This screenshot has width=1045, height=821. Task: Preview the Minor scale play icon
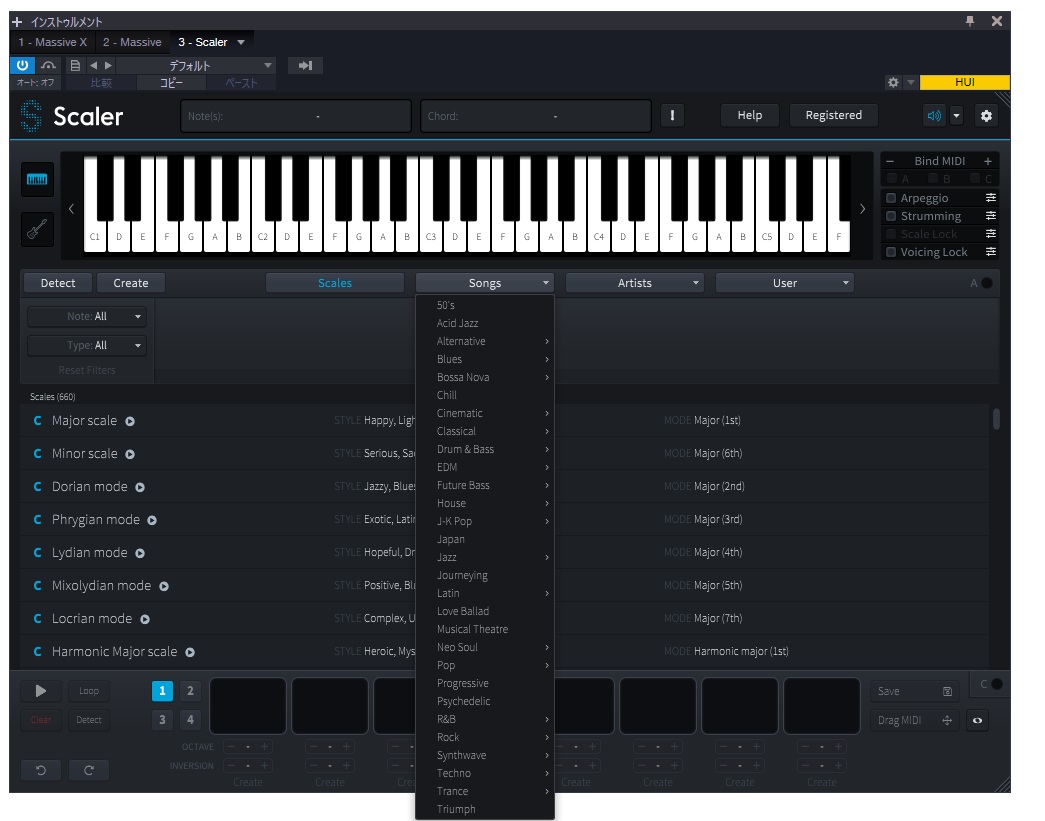tap(130, 454)
